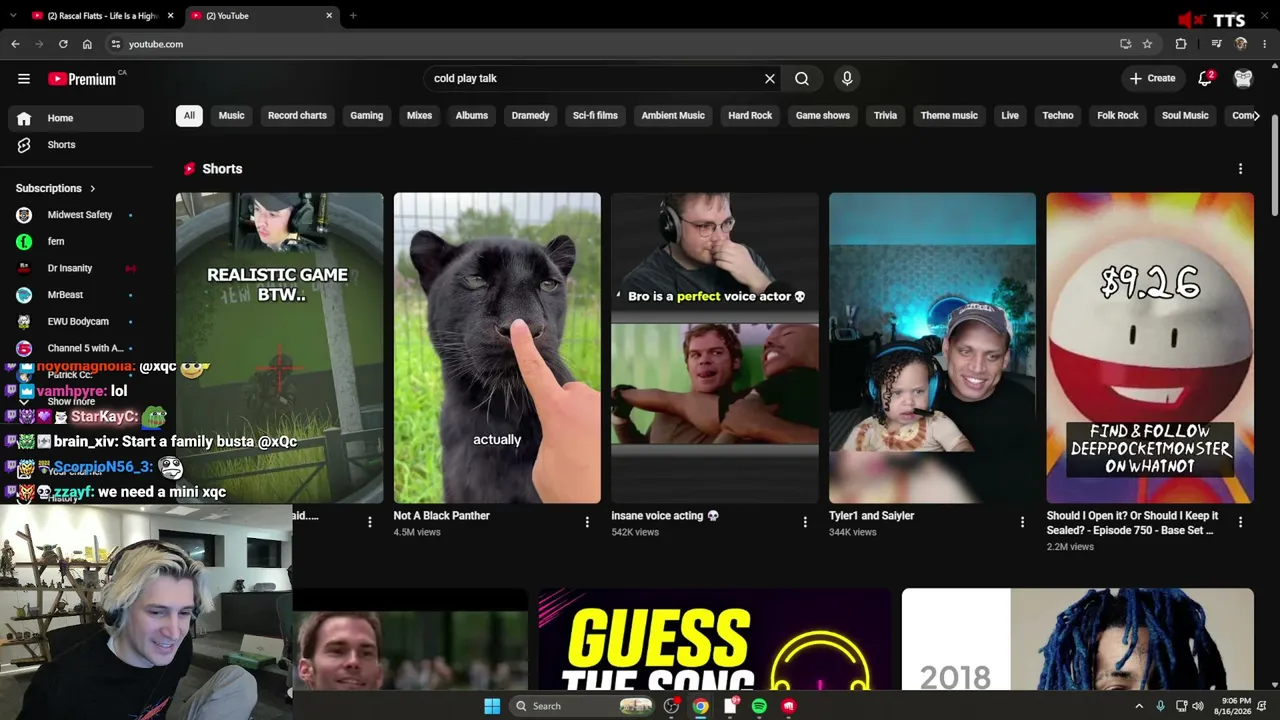Open the notifications bell
This screenshot has width=1280, height=720.
click(x=1205, y=78)
